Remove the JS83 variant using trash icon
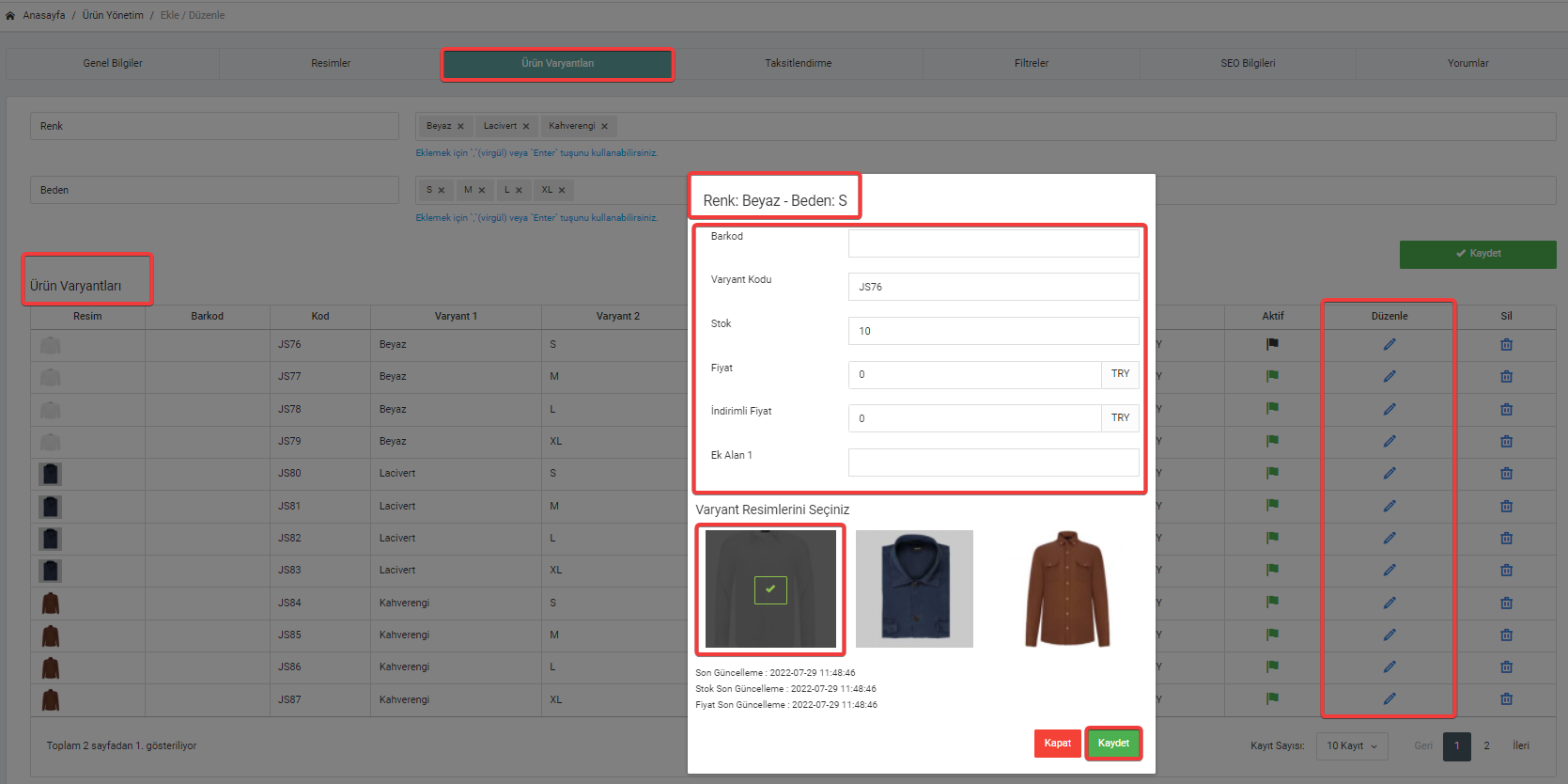The width and height of the screenshot is (1568, 784). (1506, 570)
